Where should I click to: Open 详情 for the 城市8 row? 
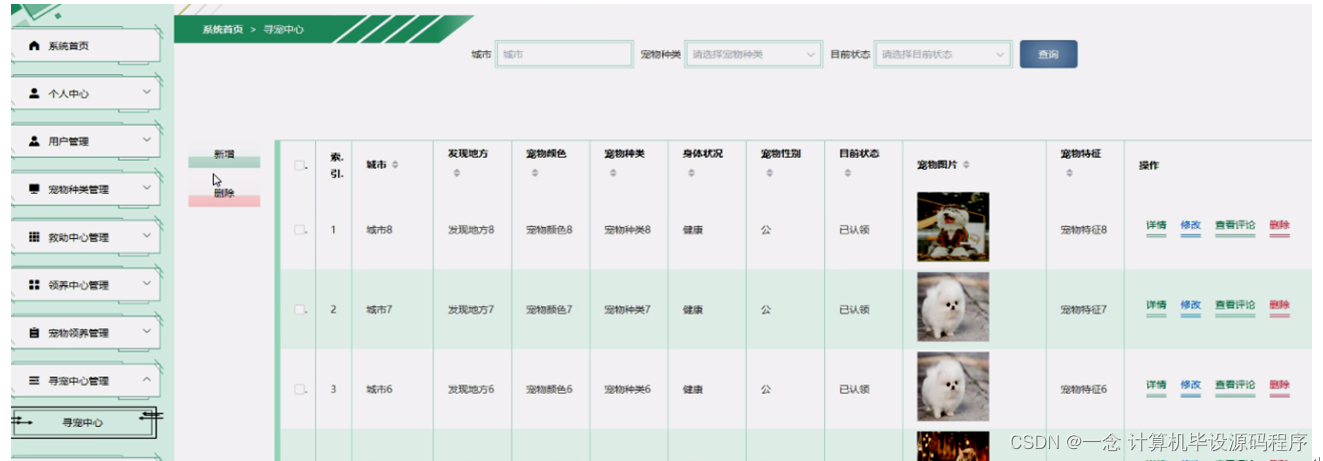pos(1156,226)
